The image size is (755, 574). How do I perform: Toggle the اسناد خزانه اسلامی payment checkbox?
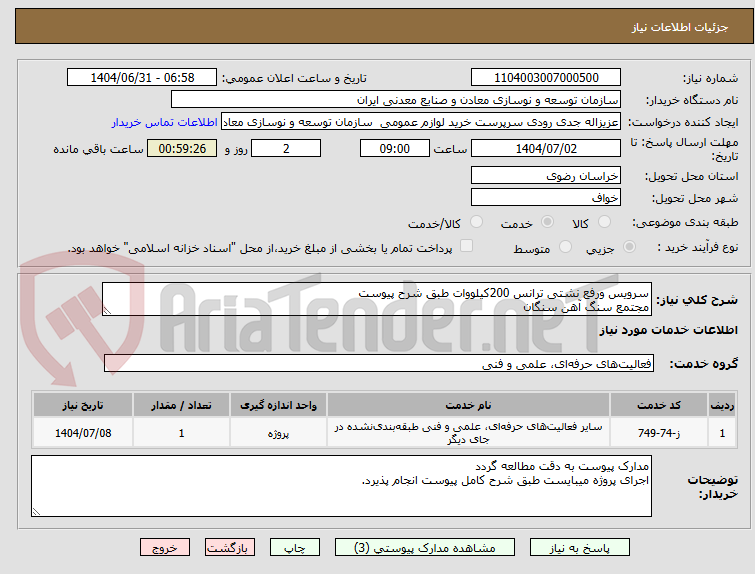(x=466, y=246)
